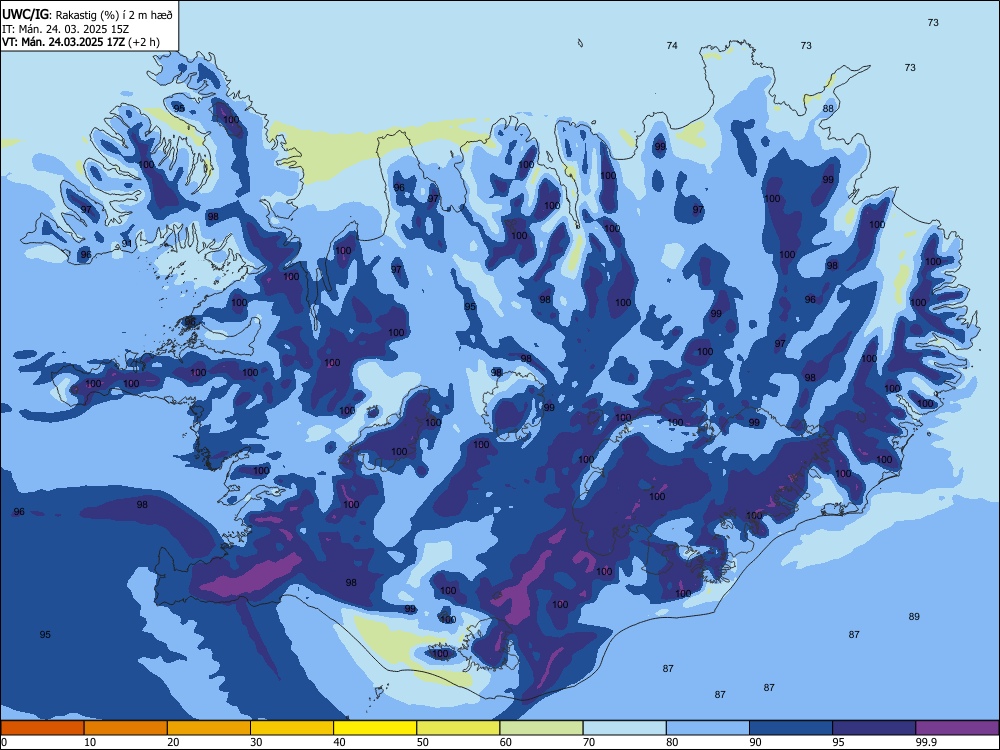Click the '60' legend scale label
The height and width of the screenshot is (750, 1000).
click(x=506, y=742)
